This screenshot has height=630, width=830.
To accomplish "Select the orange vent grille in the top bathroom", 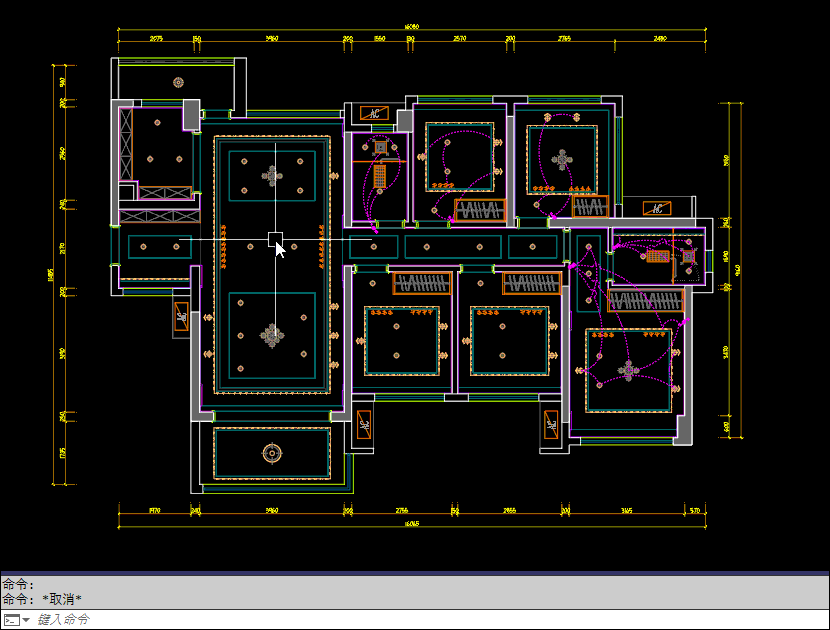I will pos(380,176).
